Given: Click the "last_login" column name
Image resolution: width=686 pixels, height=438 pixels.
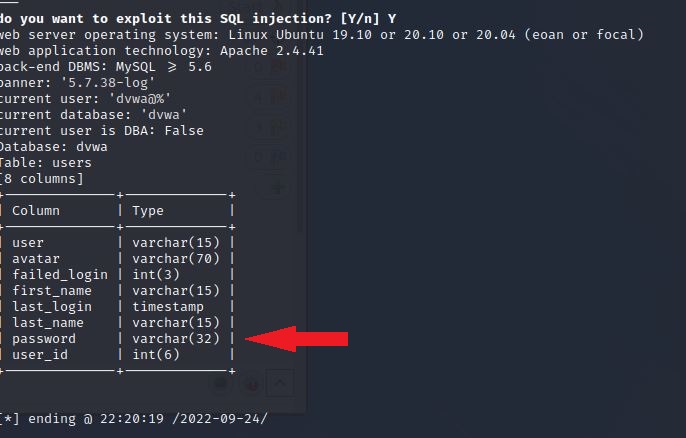Looking at the screenshot, I should [52, 307].
